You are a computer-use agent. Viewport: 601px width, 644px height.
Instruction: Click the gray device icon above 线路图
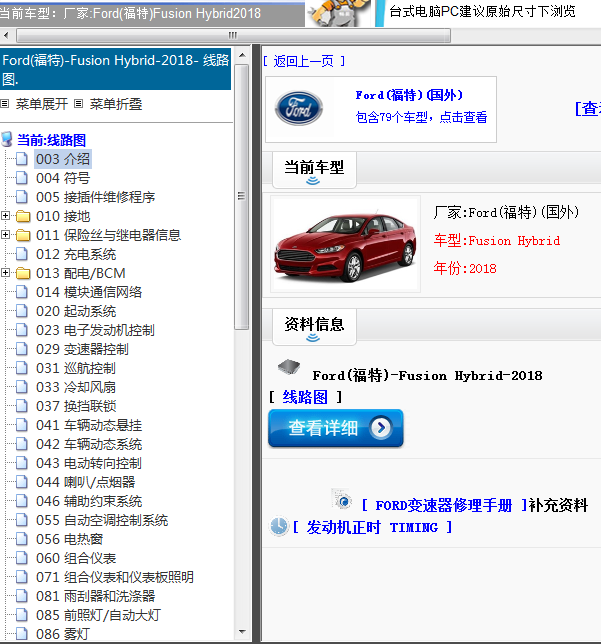289,367
